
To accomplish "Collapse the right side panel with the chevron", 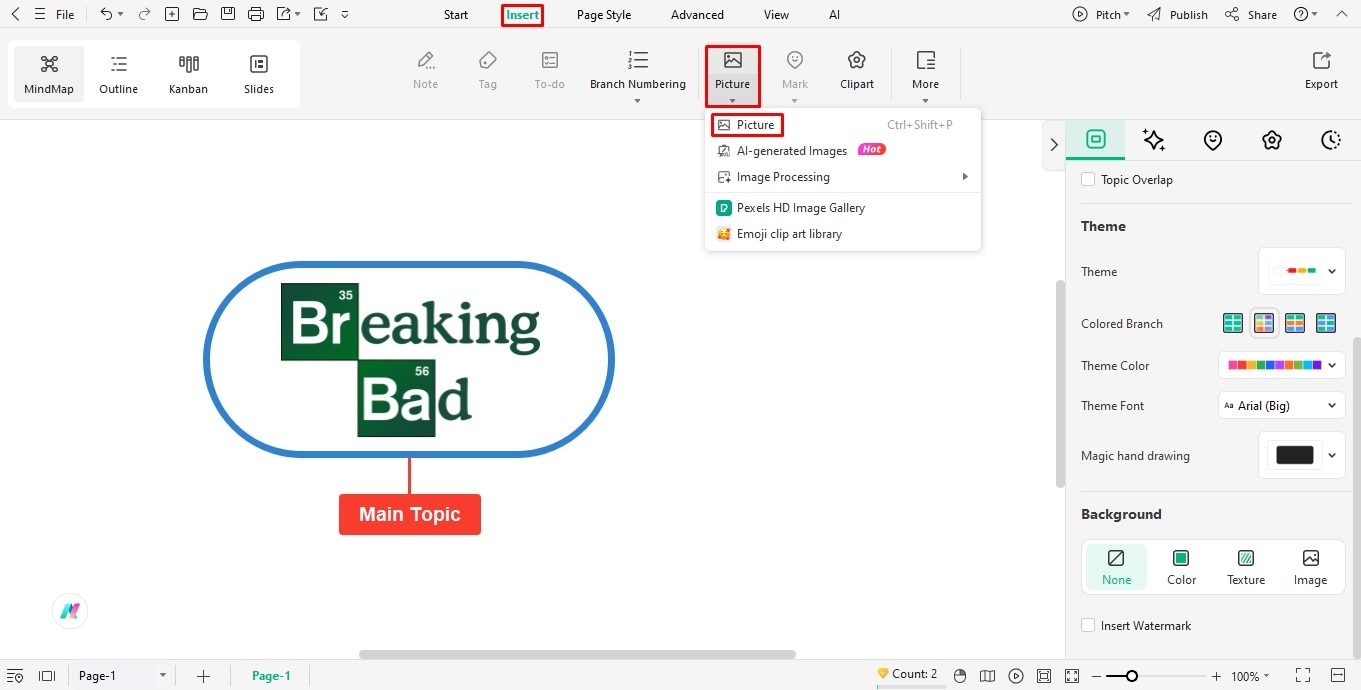I will 1053,145.
